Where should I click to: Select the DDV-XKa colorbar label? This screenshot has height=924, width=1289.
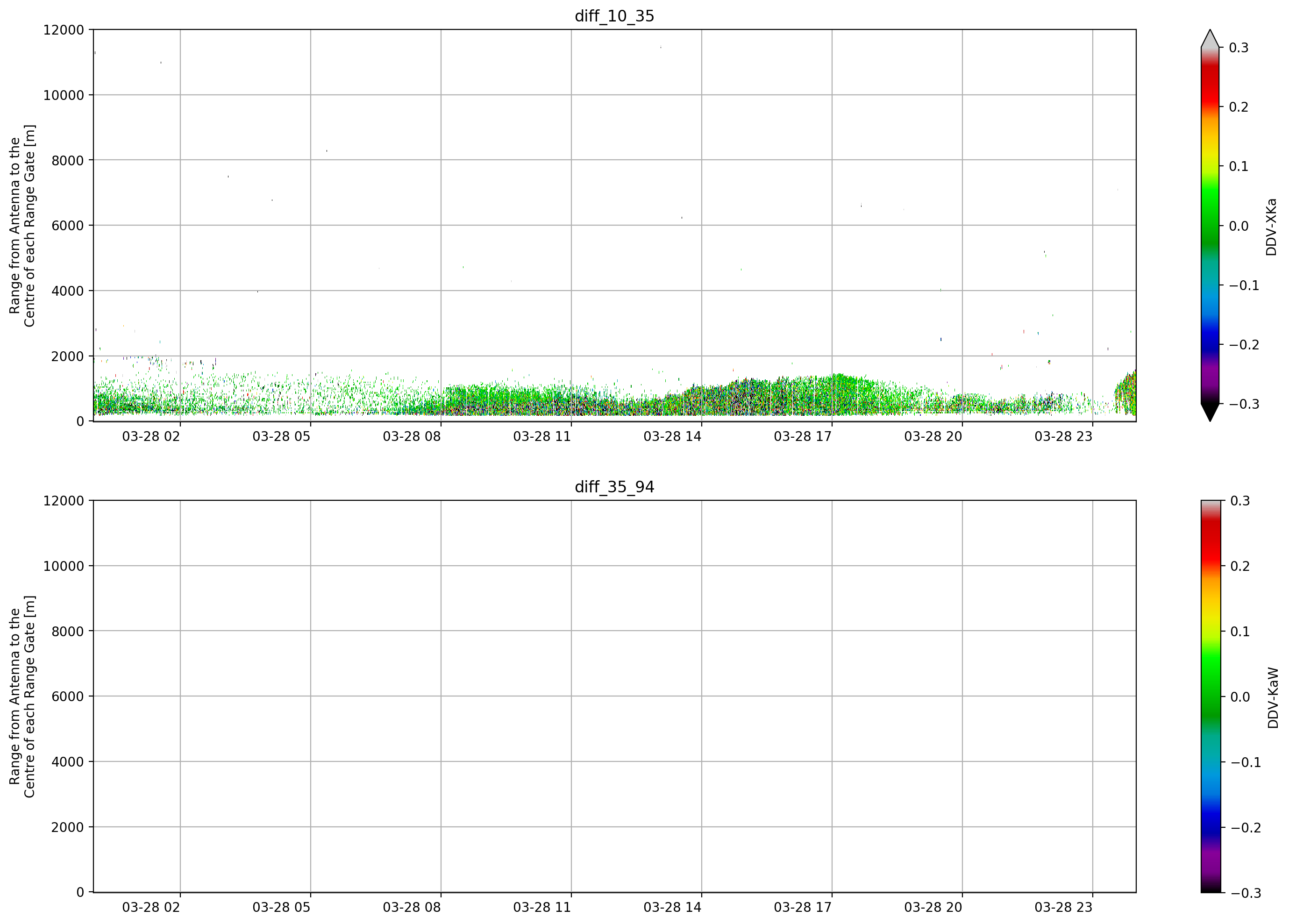1271,227
